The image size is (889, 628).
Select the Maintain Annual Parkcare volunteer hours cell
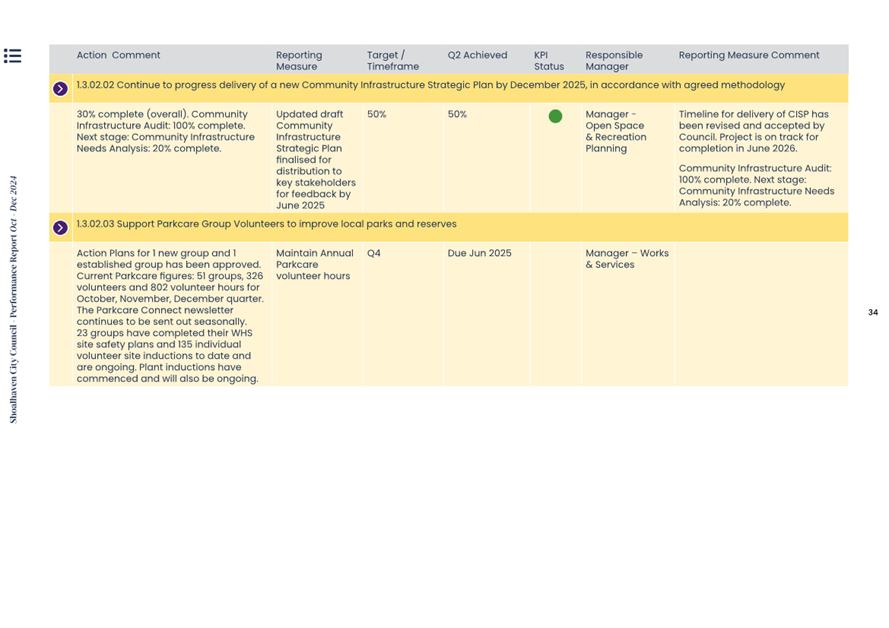coord(314,264)
